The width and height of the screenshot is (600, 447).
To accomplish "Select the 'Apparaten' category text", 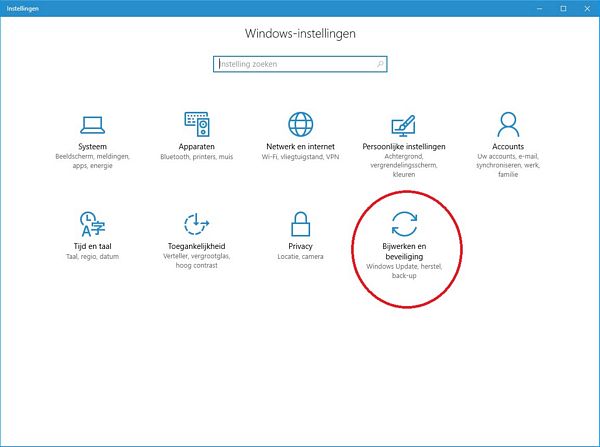I will (197, 146).
